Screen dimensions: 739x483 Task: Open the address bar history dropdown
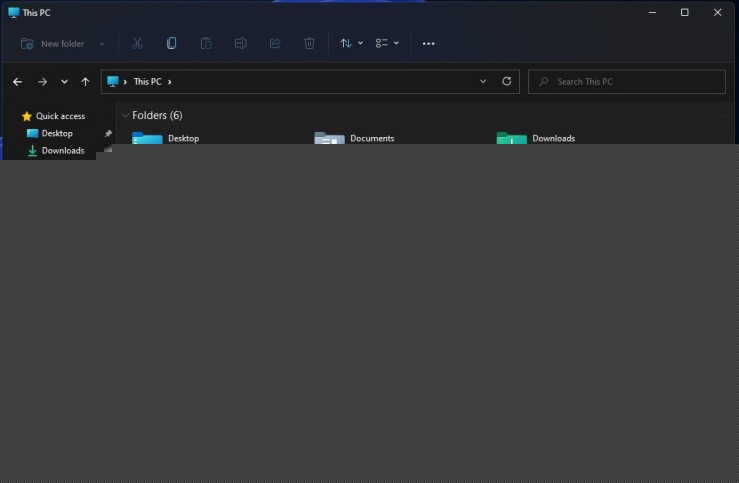[483, 82]
